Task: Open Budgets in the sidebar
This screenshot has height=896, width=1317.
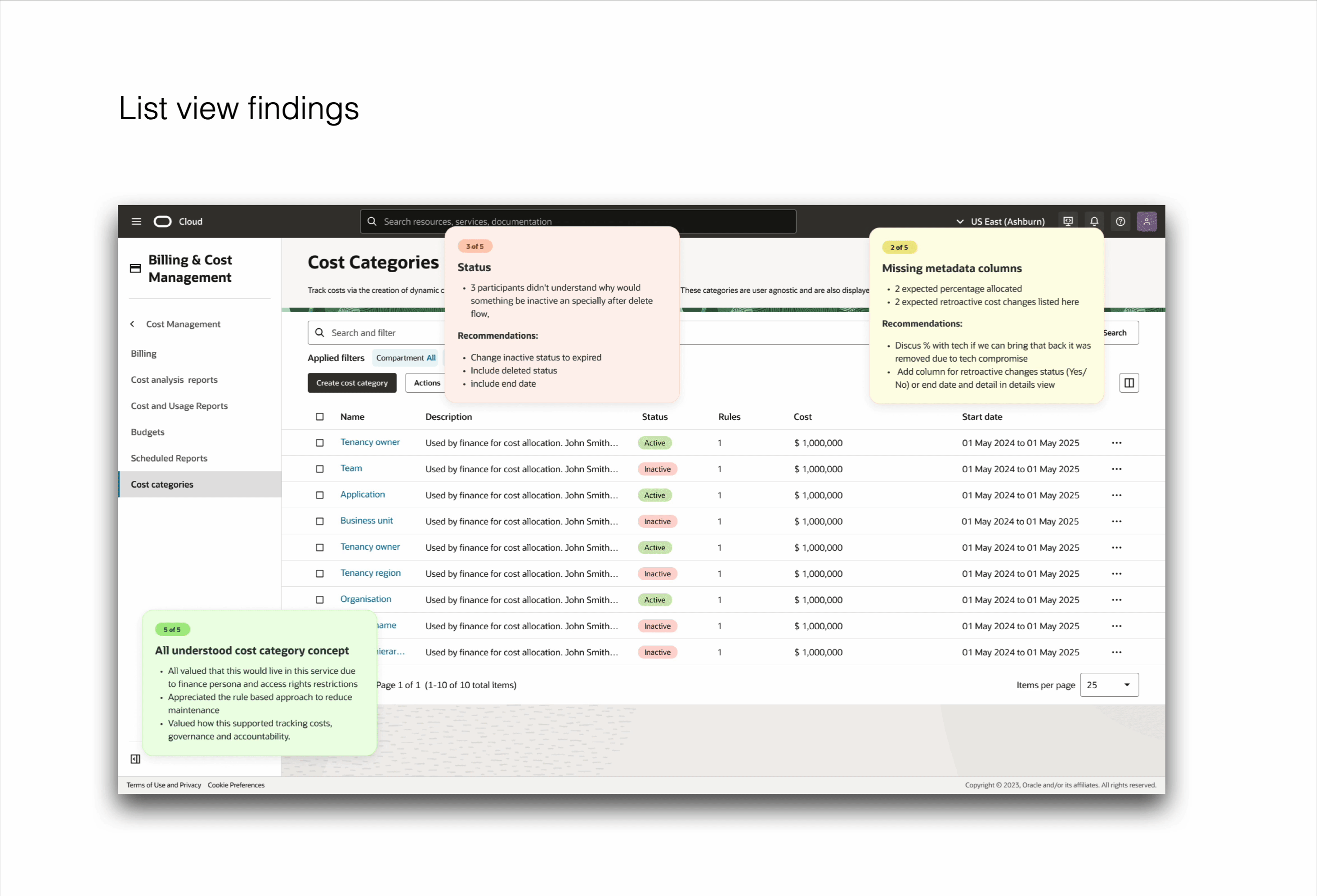Action: (x=148, y=432)
